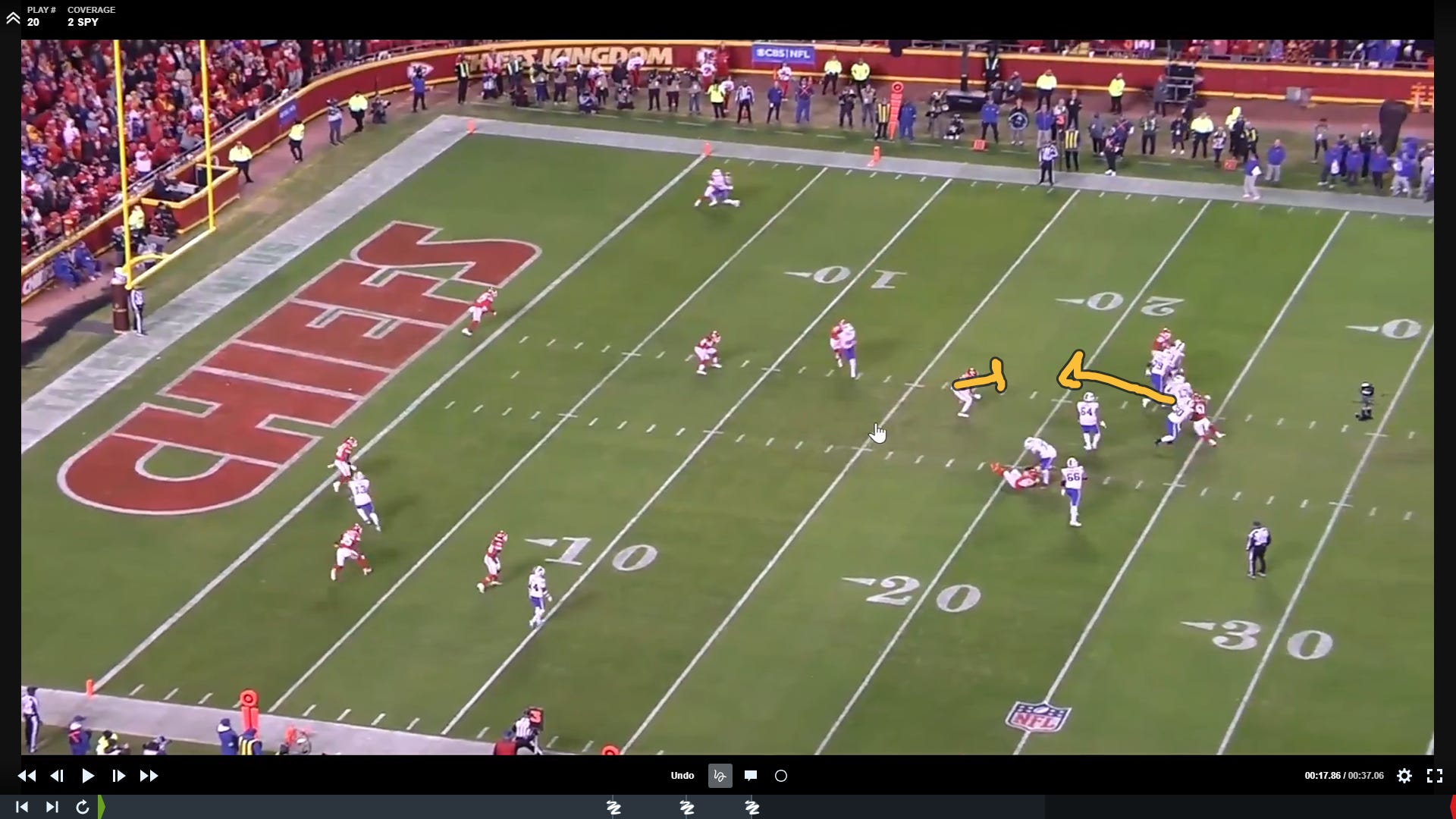Step forward one frame

[118, 776]
